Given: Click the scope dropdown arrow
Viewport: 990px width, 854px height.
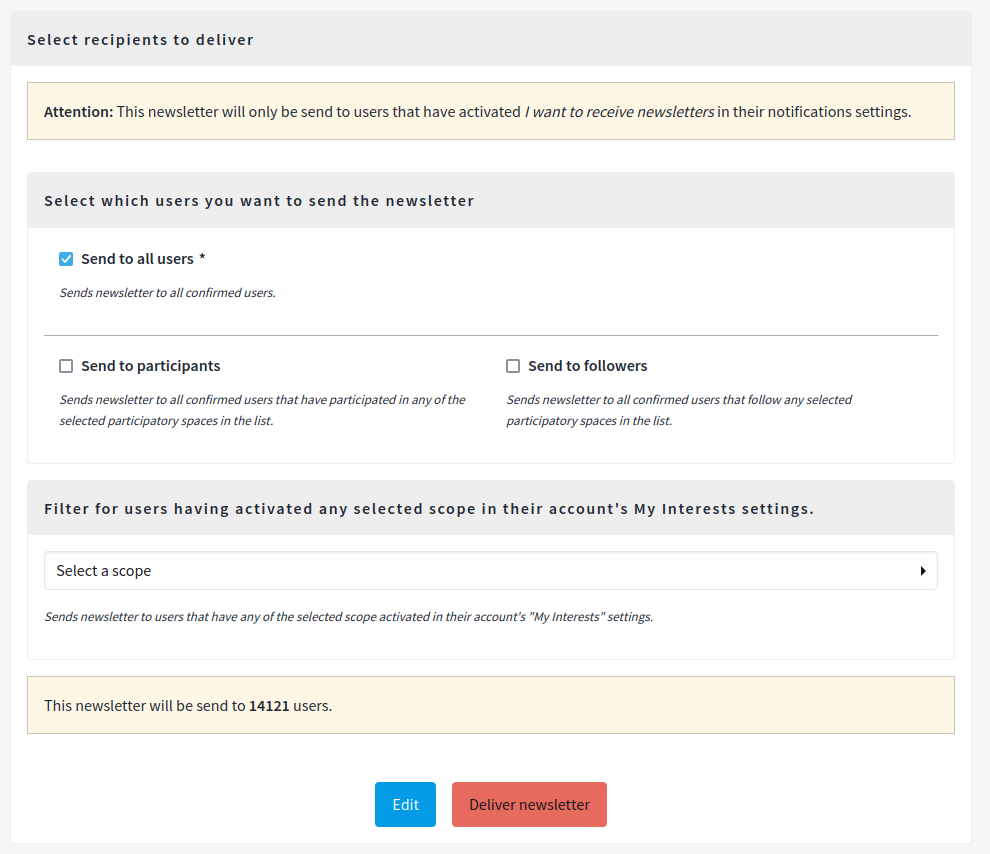Looking at the screenshot, I should pos(922,571).
